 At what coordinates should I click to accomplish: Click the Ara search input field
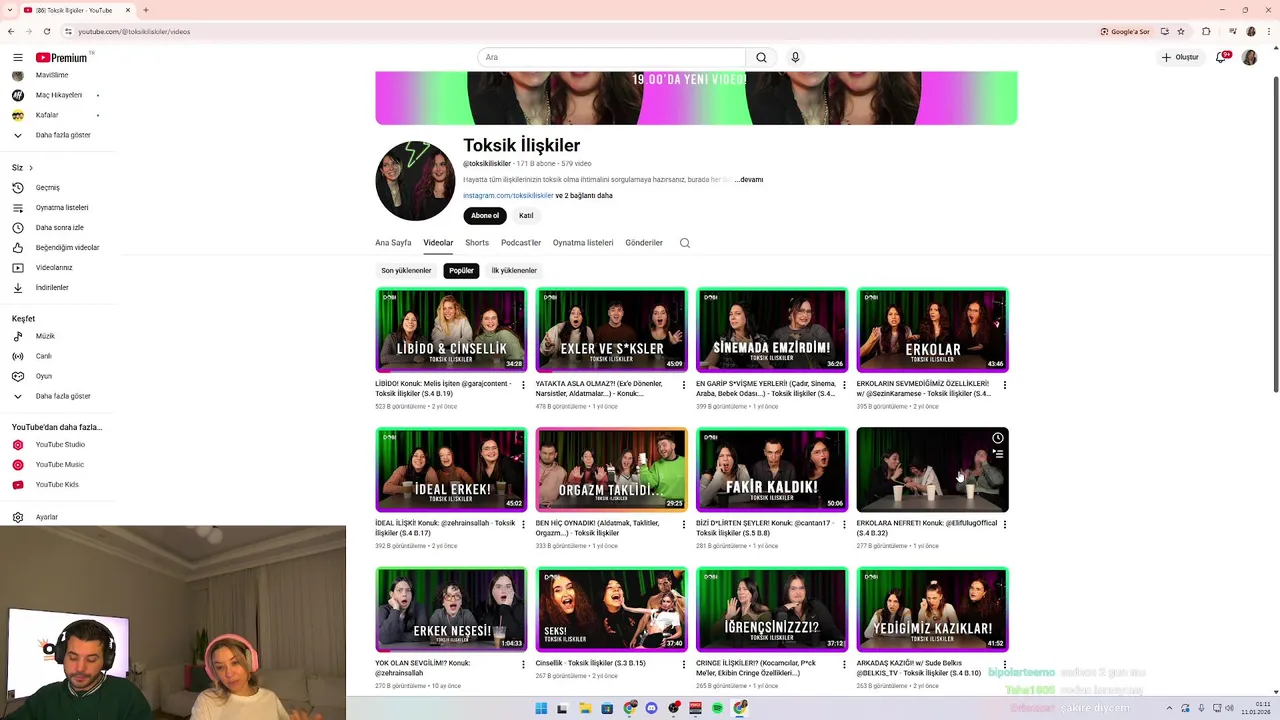point(612,57)
